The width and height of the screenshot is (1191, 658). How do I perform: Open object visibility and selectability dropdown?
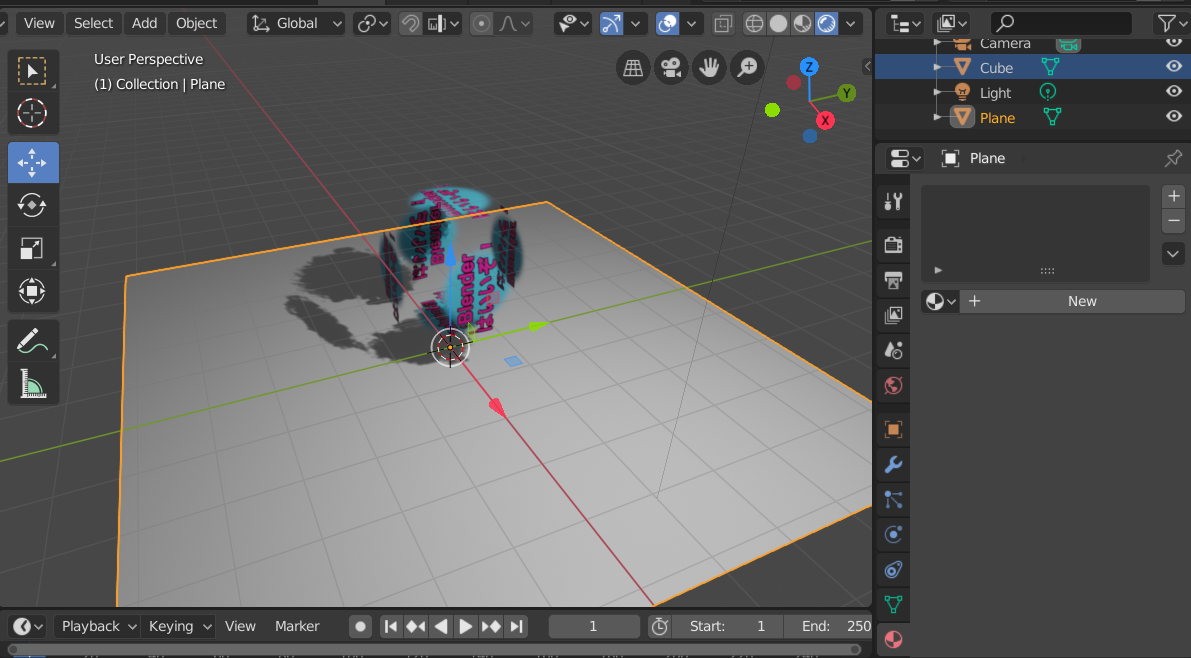coord(573,24)
